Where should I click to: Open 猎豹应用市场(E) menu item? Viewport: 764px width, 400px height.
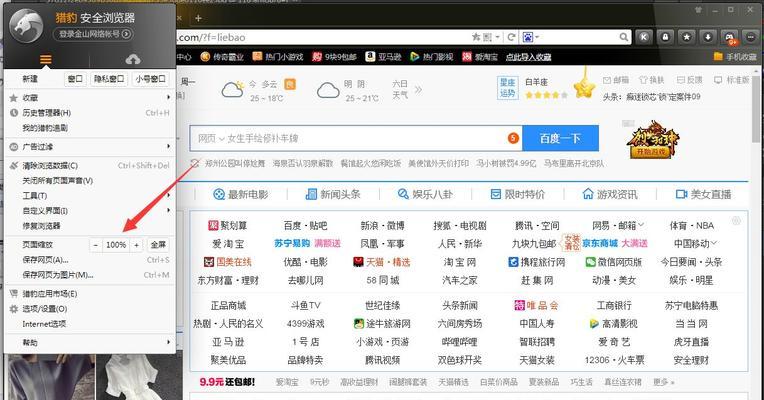(90, 294)
